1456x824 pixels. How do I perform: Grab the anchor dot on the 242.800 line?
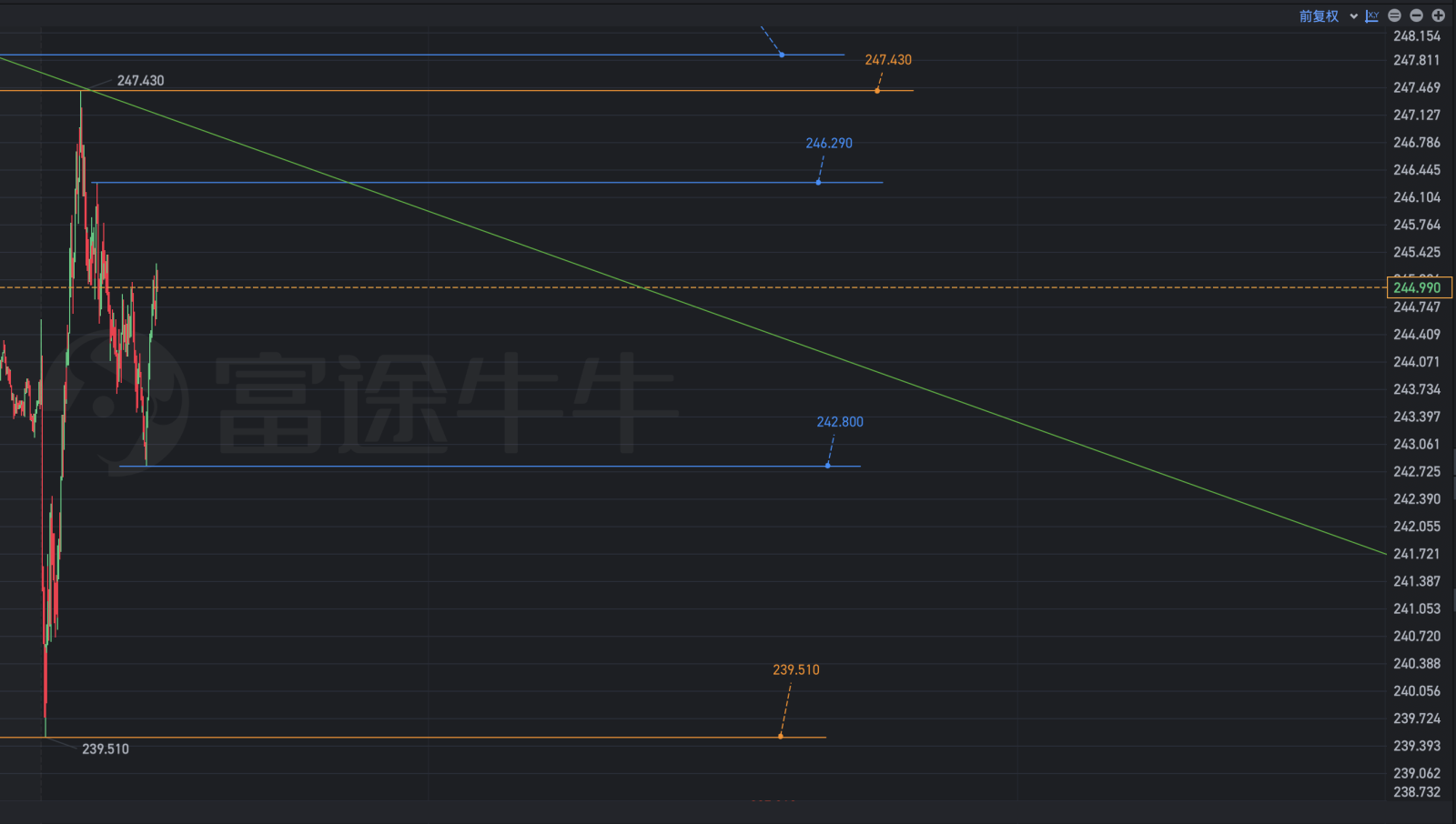click(827, 466)
